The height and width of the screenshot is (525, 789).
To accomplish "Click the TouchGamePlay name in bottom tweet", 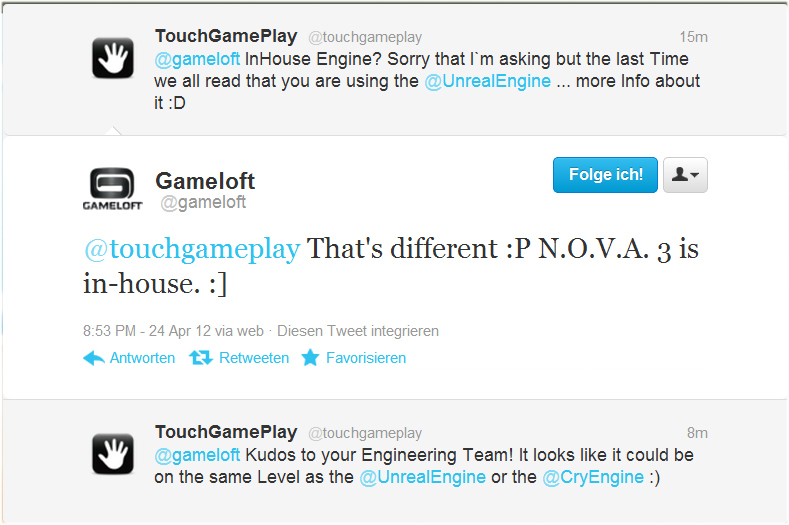I will coord(226,432).
